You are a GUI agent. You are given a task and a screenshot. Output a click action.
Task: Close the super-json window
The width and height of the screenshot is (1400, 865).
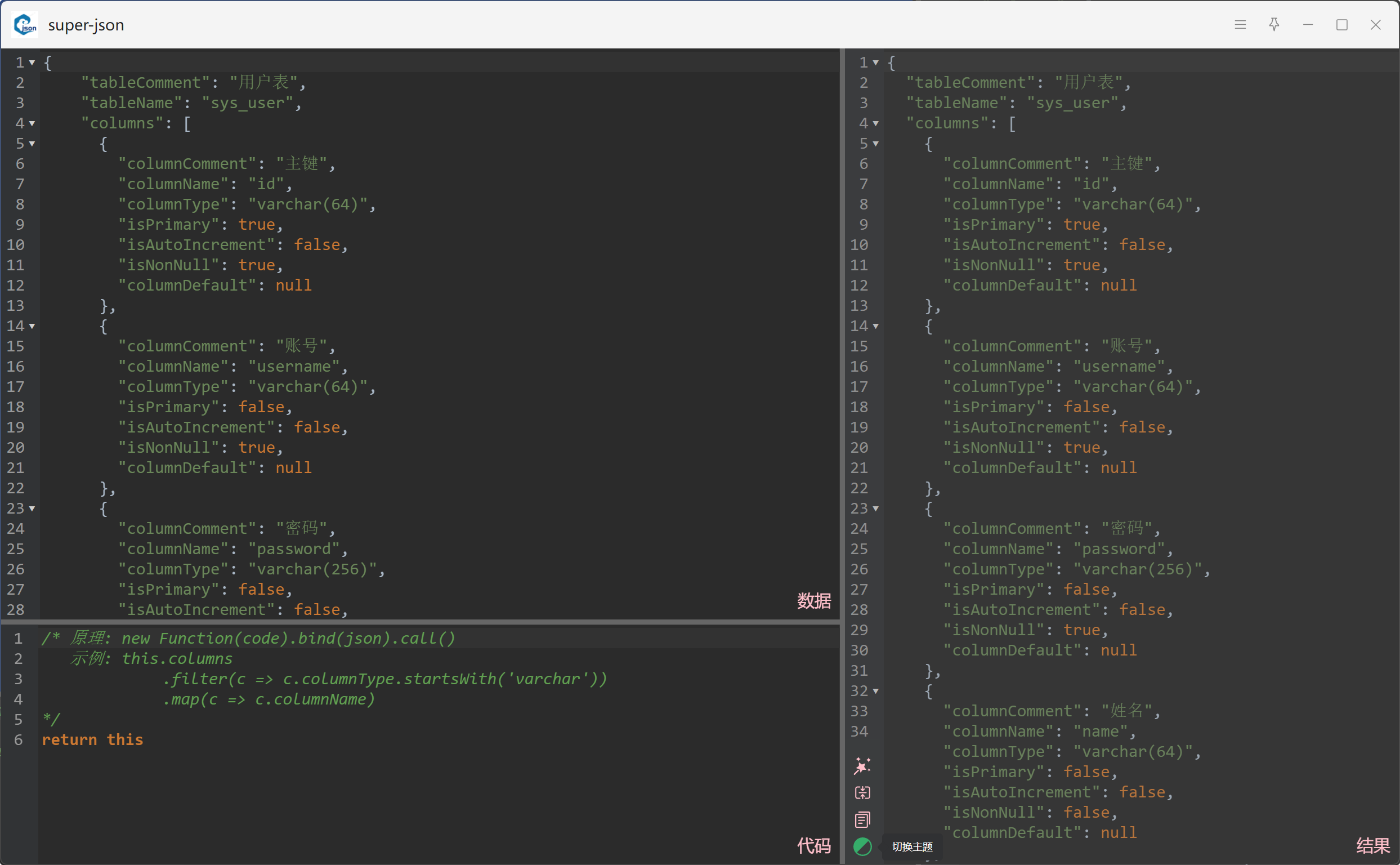pos(1376,25)
